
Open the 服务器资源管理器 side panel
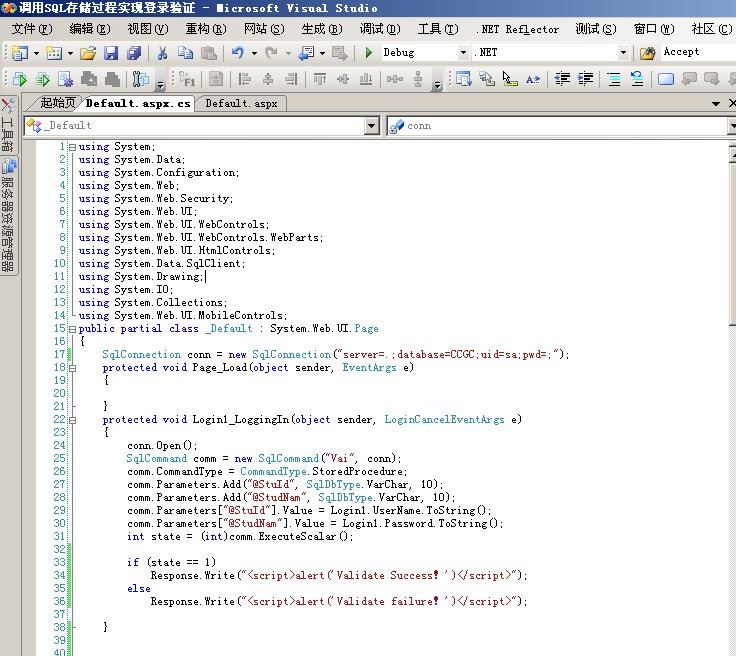click(x=8, y=215)
